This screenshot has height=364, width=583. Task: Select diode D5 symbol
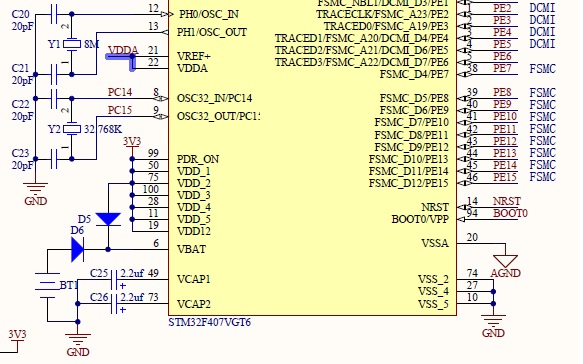(x=108, y=219)
